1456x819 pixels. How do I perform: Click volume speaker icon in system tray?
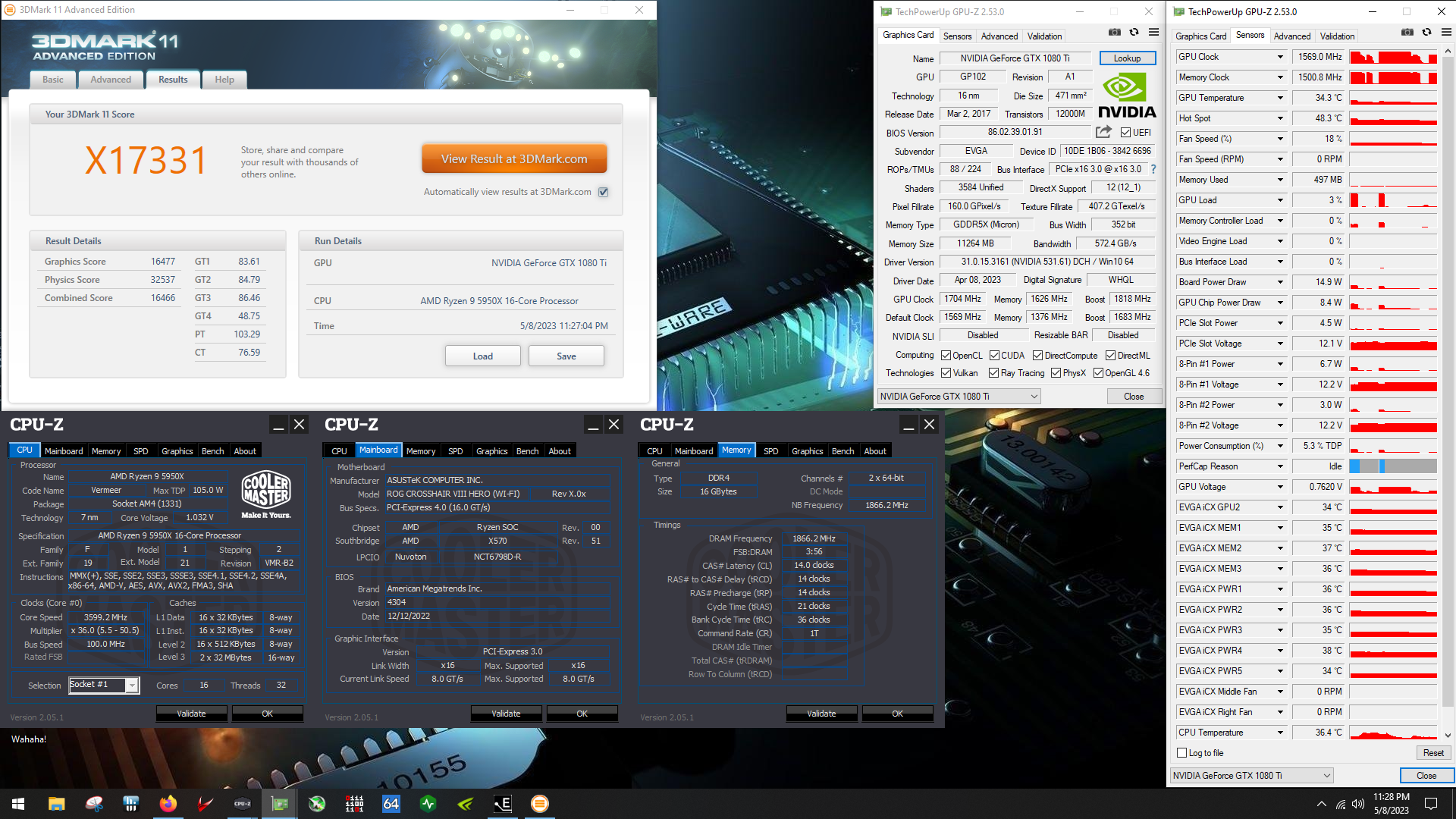[x=1357, y=804]
